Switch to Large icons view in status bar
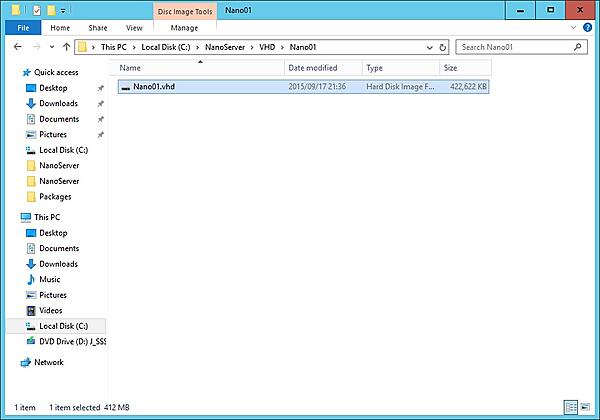 coord(585,407)
